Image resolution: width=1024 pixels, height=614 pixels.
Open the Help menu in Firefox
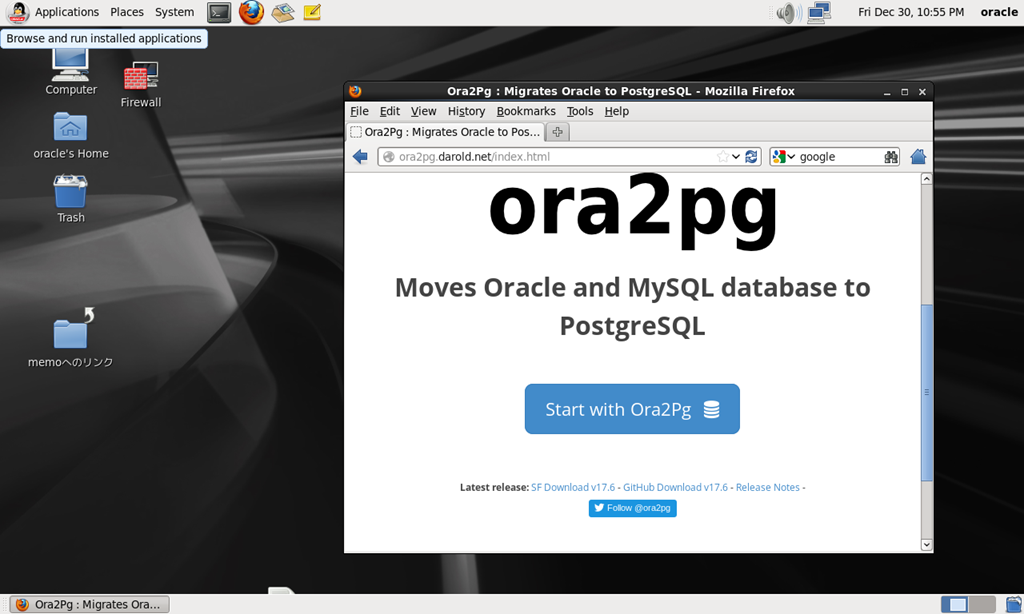pyautogui.click(x=616, y=111)
